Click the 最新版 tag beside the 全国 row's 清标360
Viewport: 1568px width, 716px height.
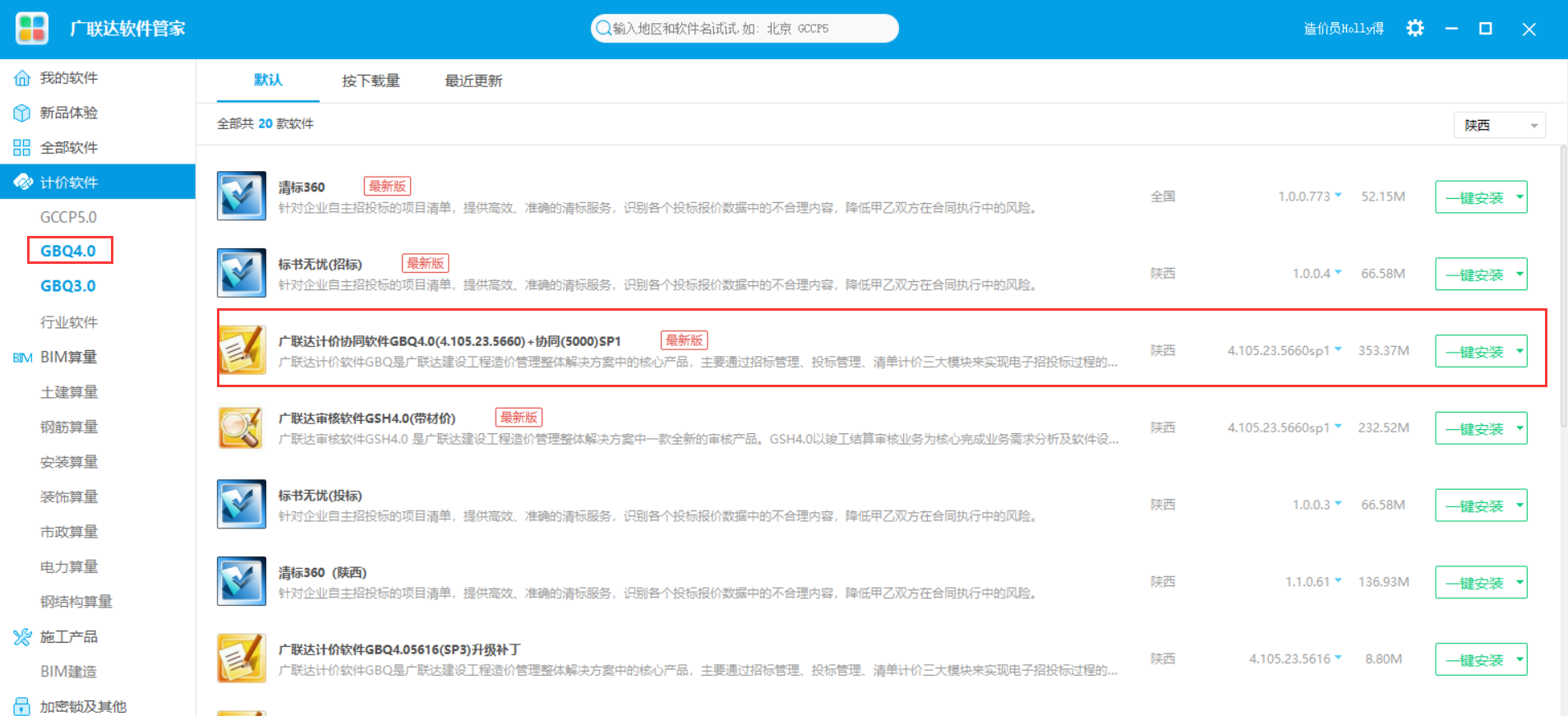tap(387, 187)
